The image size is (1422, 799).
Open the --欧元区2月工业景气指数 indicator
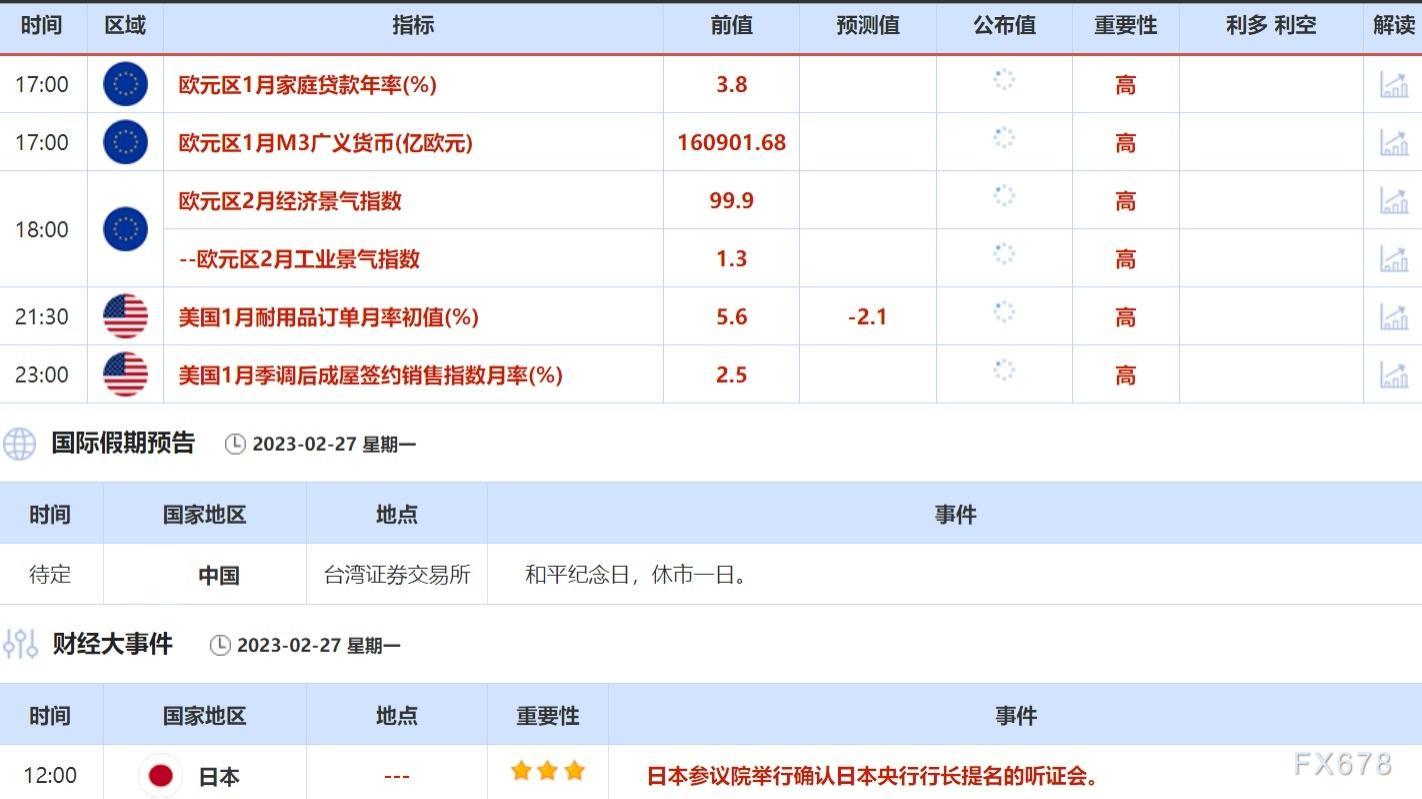299,259
